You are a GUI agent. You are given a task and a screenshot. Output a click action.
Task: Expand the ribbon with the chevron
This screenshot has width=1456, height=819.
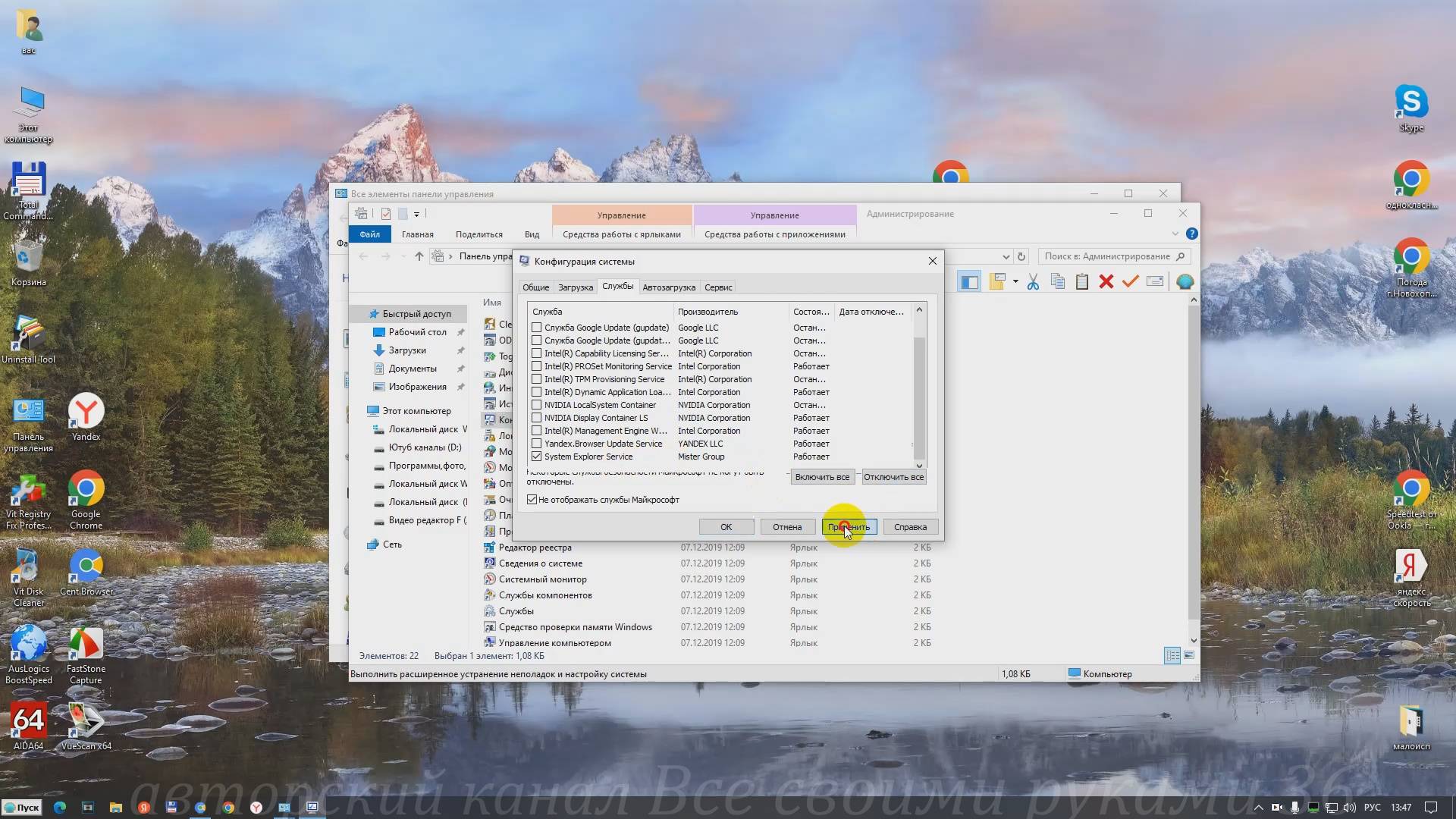[1175, 234]
